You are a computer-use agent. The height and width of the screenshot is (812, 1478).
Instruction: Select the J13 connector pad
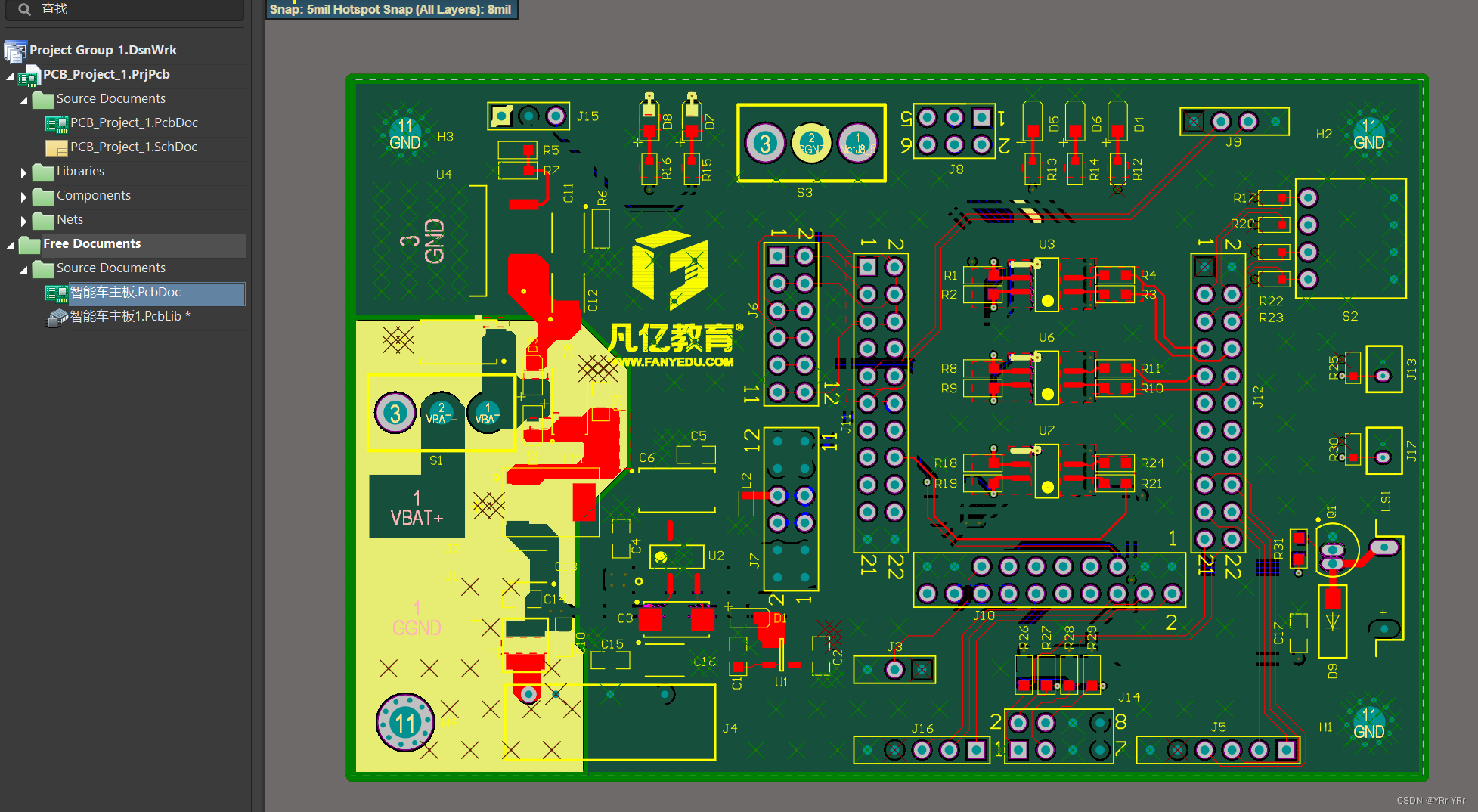coord(1383,376)
